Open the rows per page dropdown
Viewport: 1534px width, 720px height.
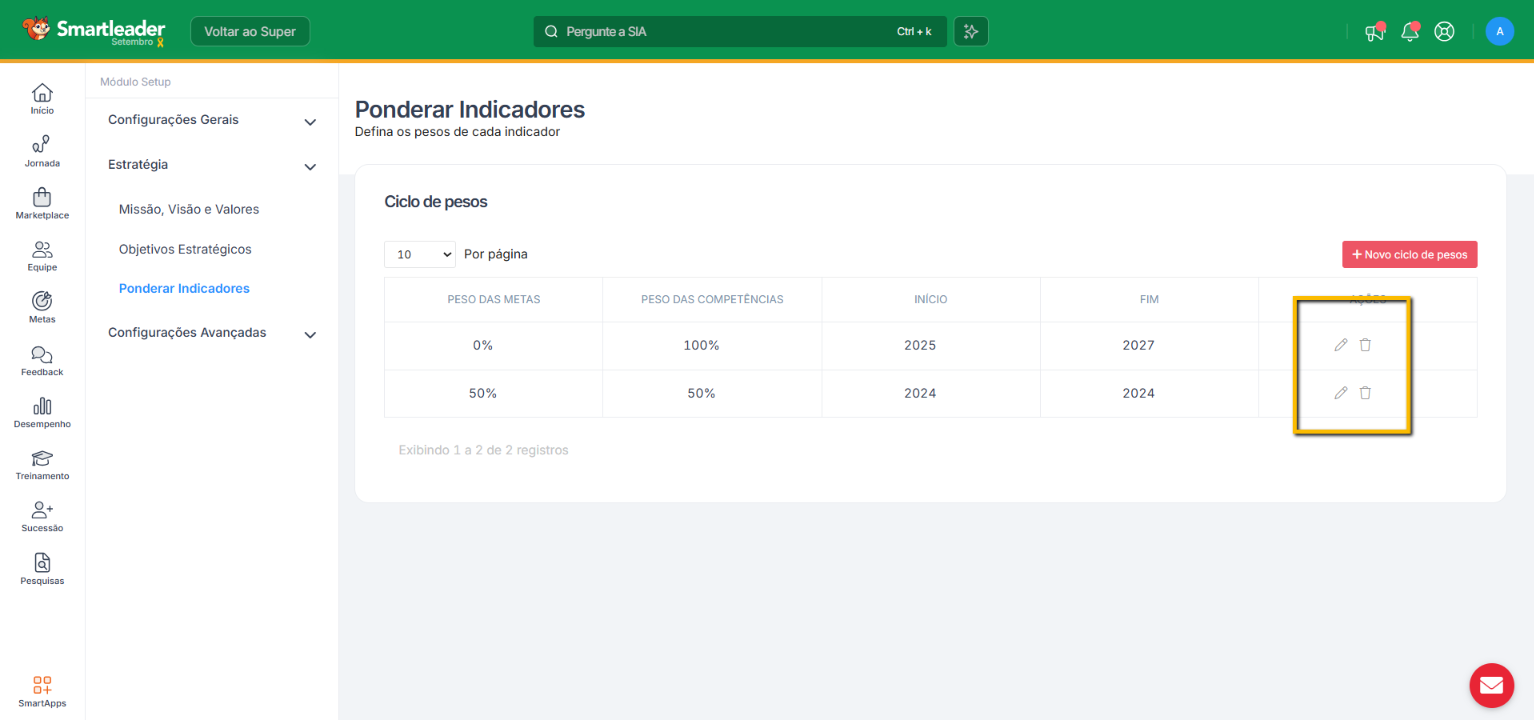[419, 254]
